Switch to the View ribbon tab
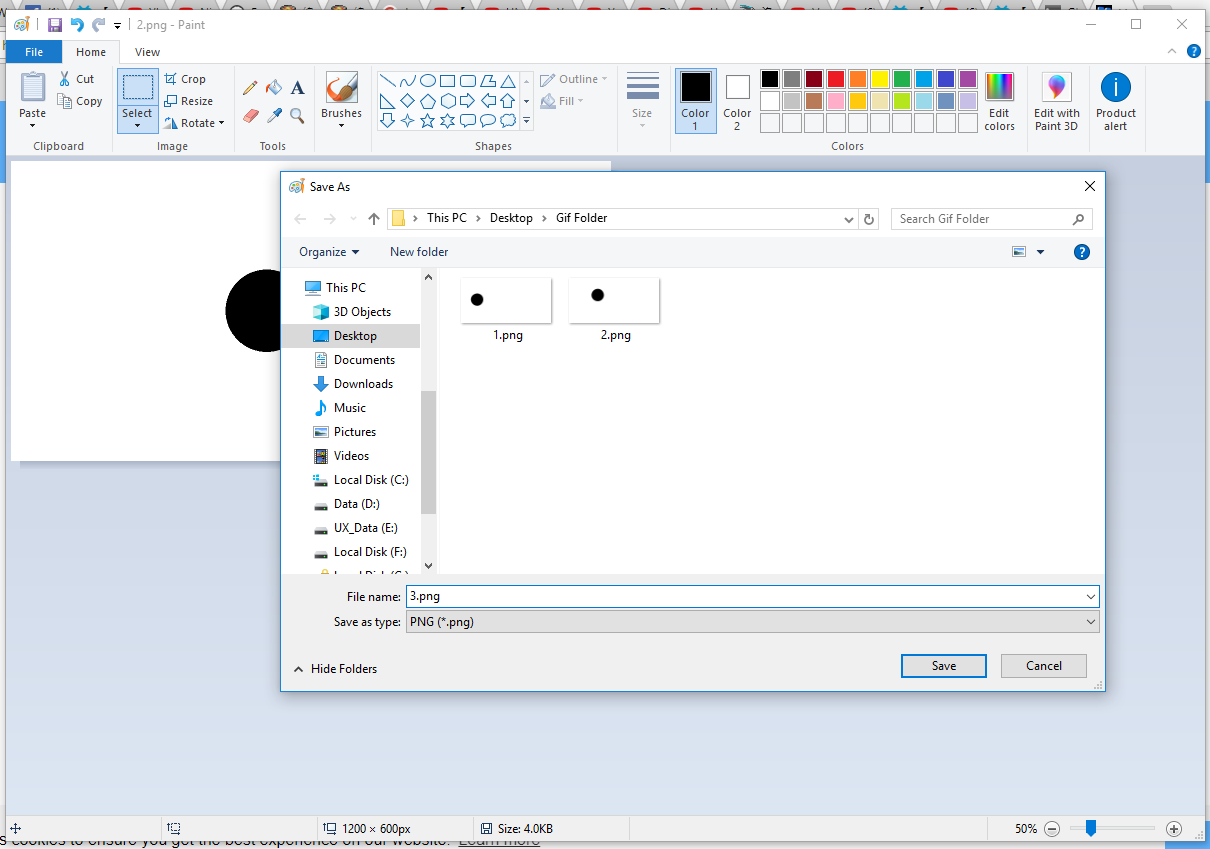The width and height of the screenshot is (1210, 849). click(x=147, y=52)
